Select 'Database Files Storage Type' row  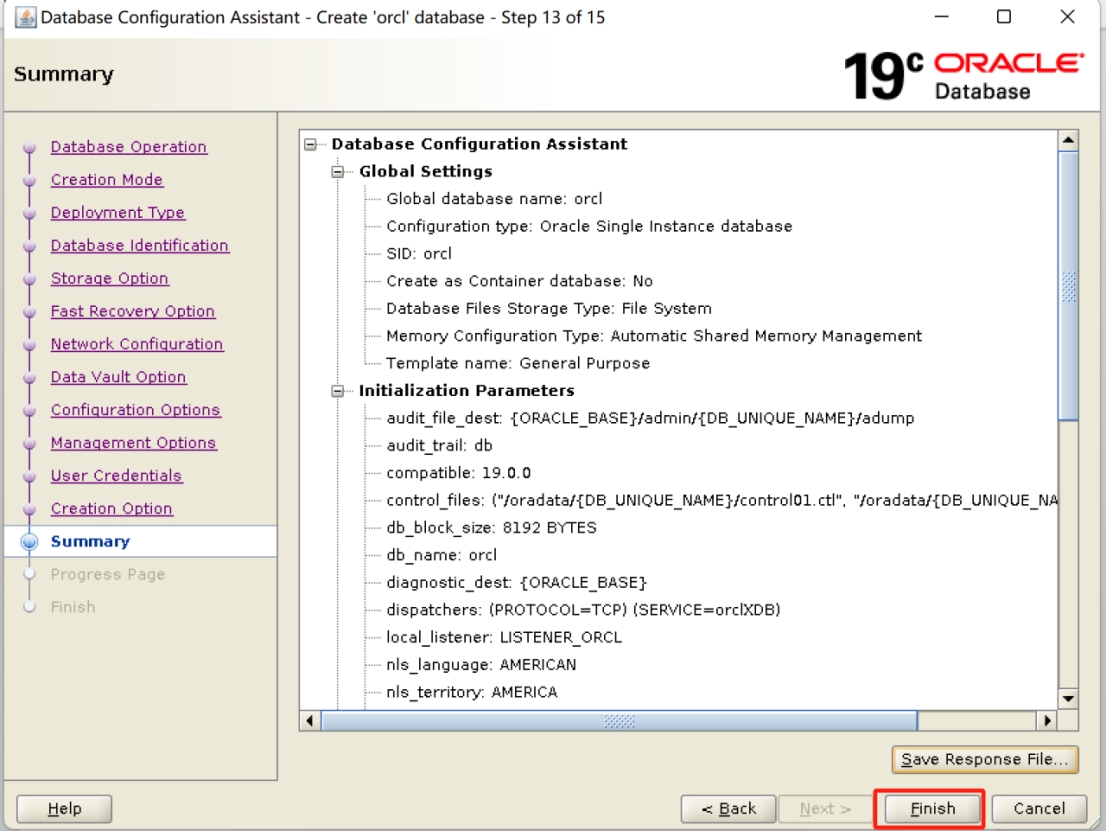(x=549, y=309)
